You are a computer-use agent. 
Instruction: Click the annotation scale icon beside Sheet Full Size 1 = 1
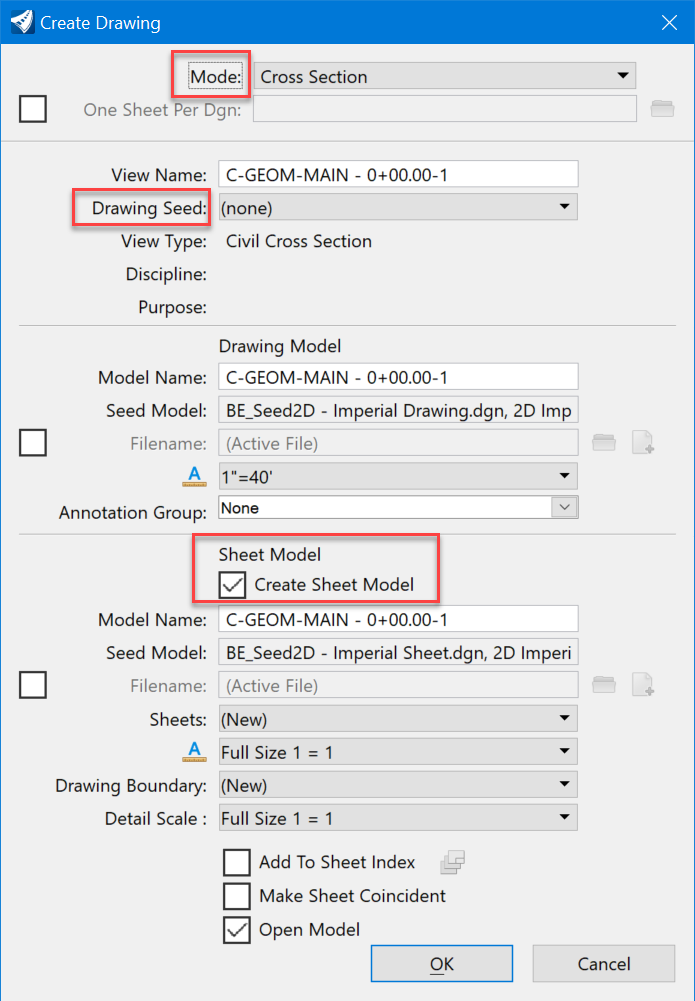coord(195,752)
